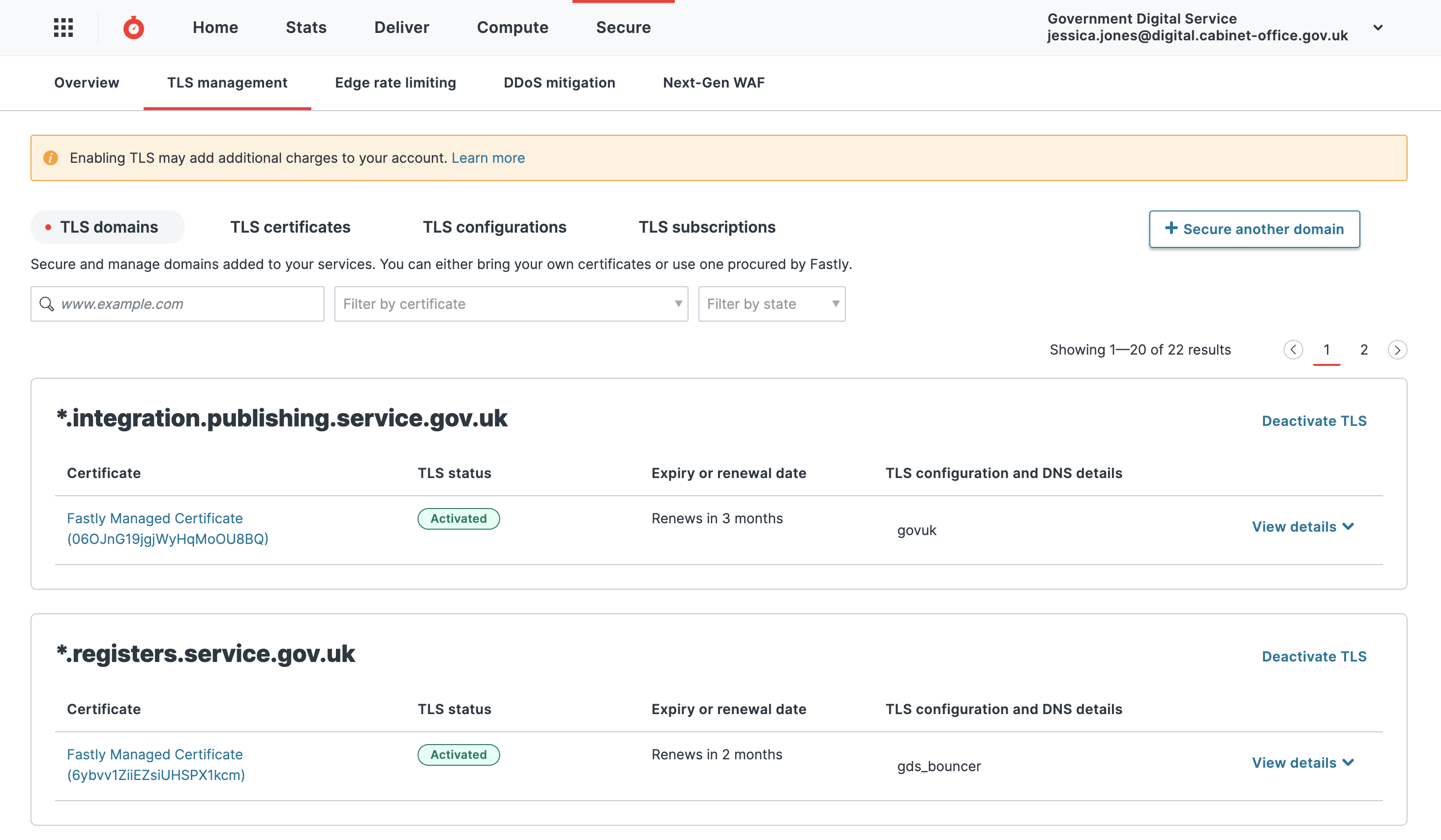The image size is (1441, 840).
Task: Focus the www.example.com domain search field
Action: 177,303
